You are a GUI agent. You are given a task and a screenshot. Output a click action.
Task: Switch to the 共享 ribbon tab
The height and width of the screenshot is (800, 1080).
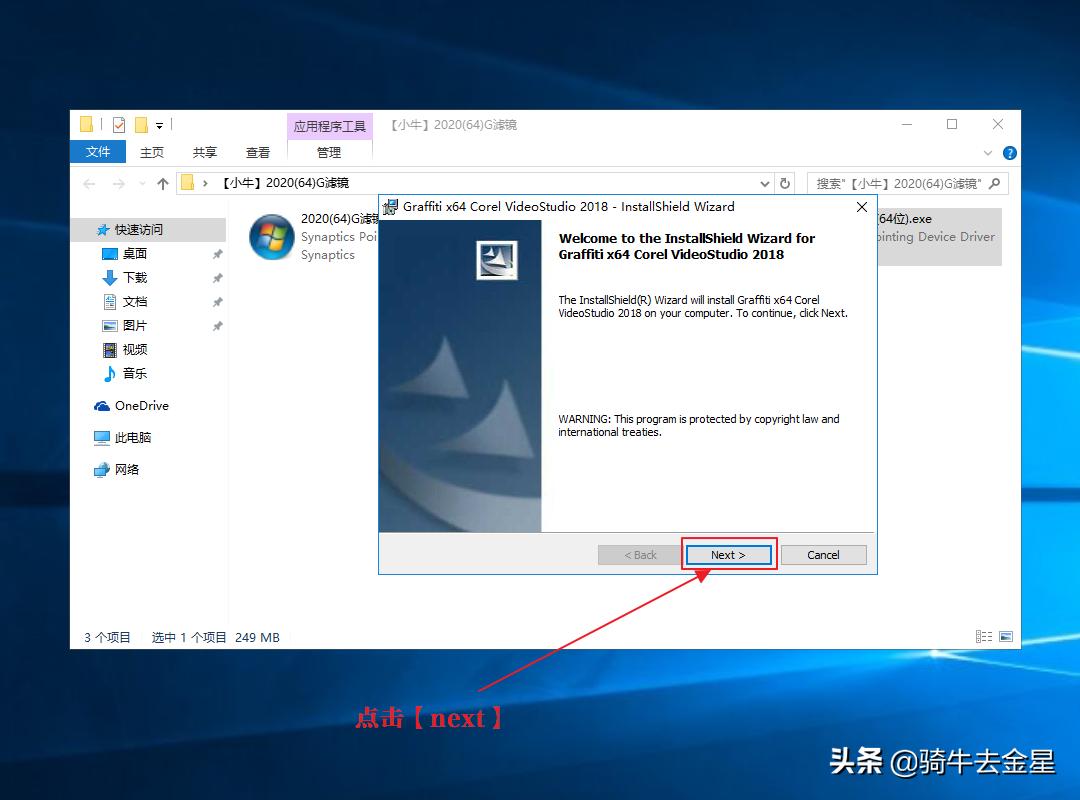(x=205, y=152)
